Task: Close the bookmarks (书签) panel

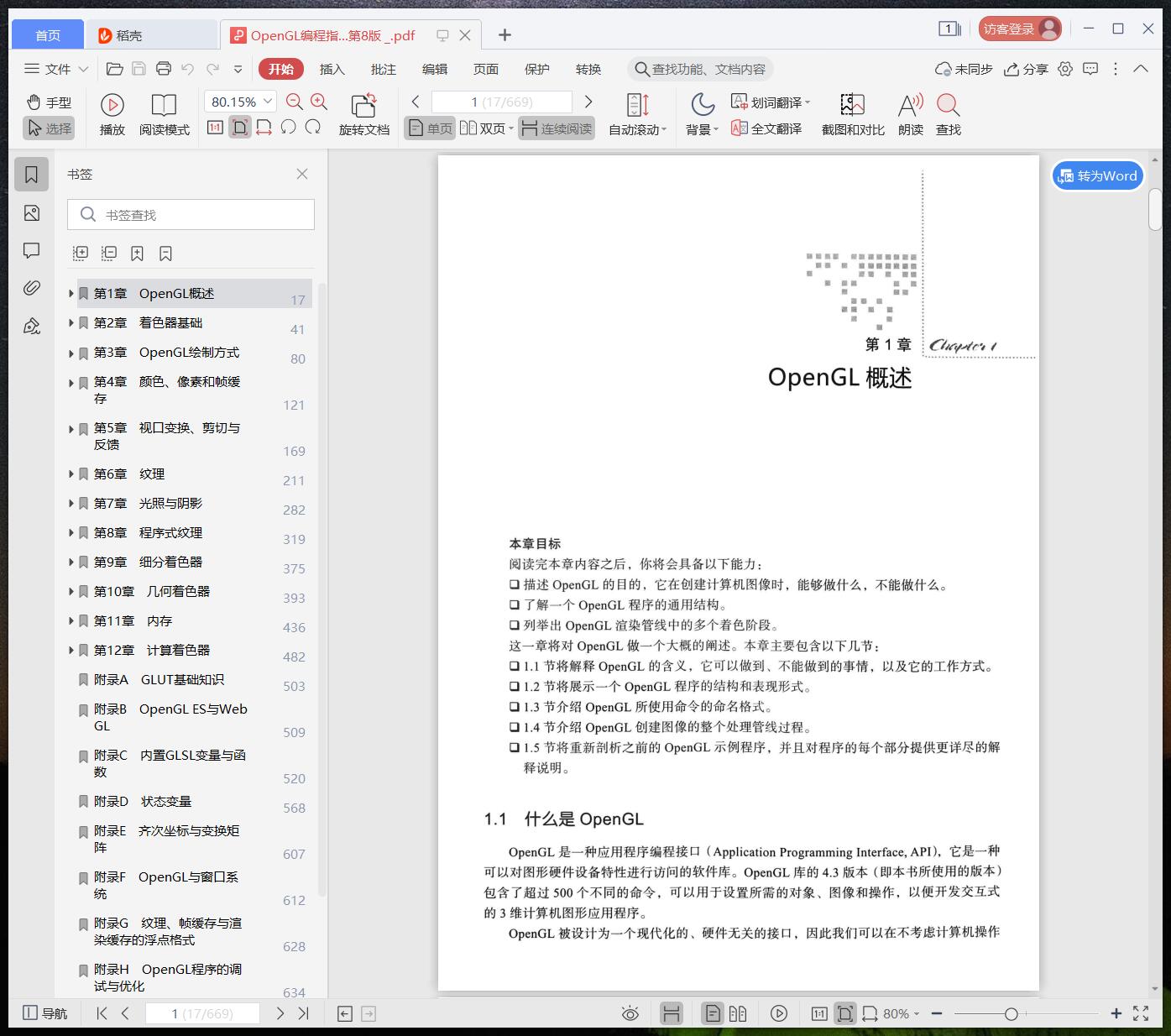Action: [302, 174]
